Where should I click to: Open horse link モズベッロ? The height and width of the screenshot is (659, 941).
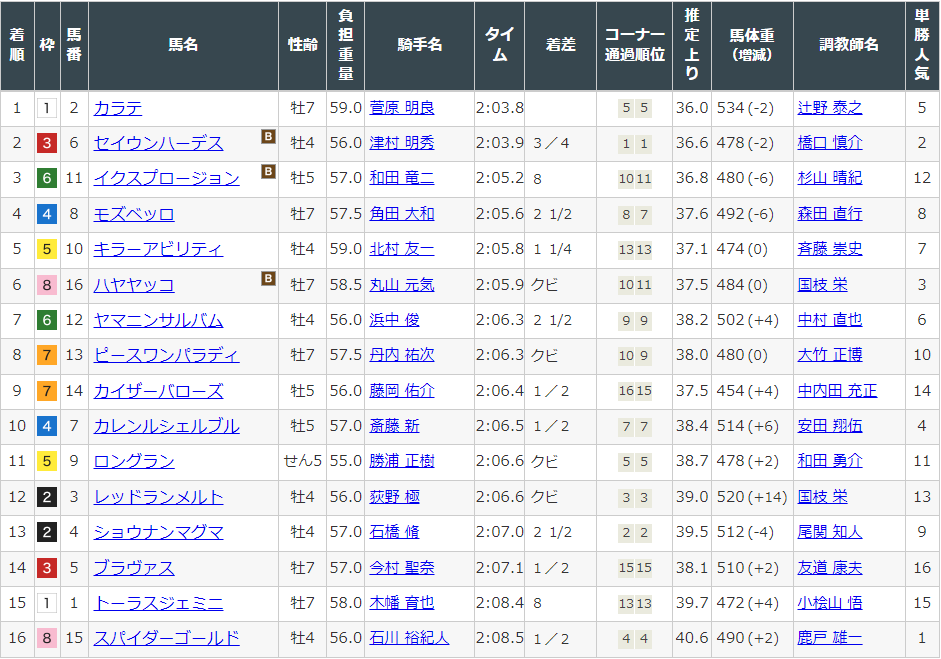pyautogui.click(x=134, y=214)
